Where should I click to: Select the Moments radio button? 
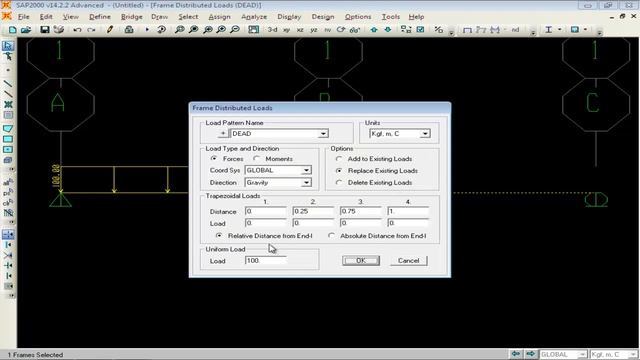256,158
